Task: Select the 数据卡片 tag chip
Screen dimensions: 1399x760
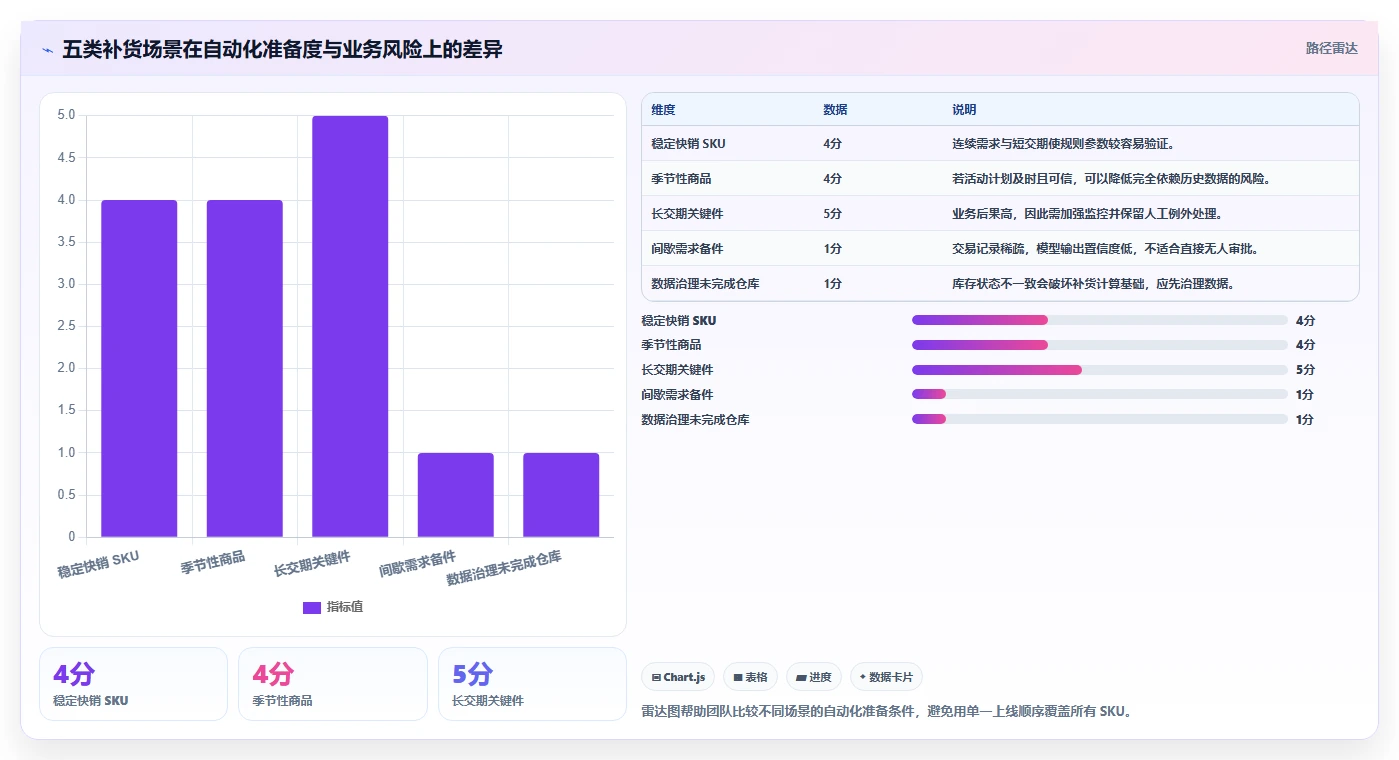Action: 886,677
